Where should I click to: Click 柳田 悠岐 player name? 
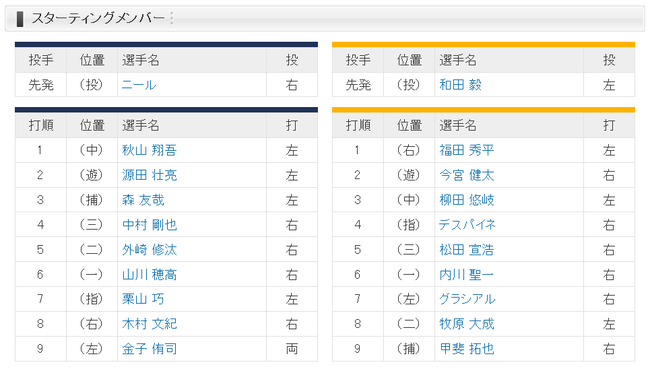(467, 200)
